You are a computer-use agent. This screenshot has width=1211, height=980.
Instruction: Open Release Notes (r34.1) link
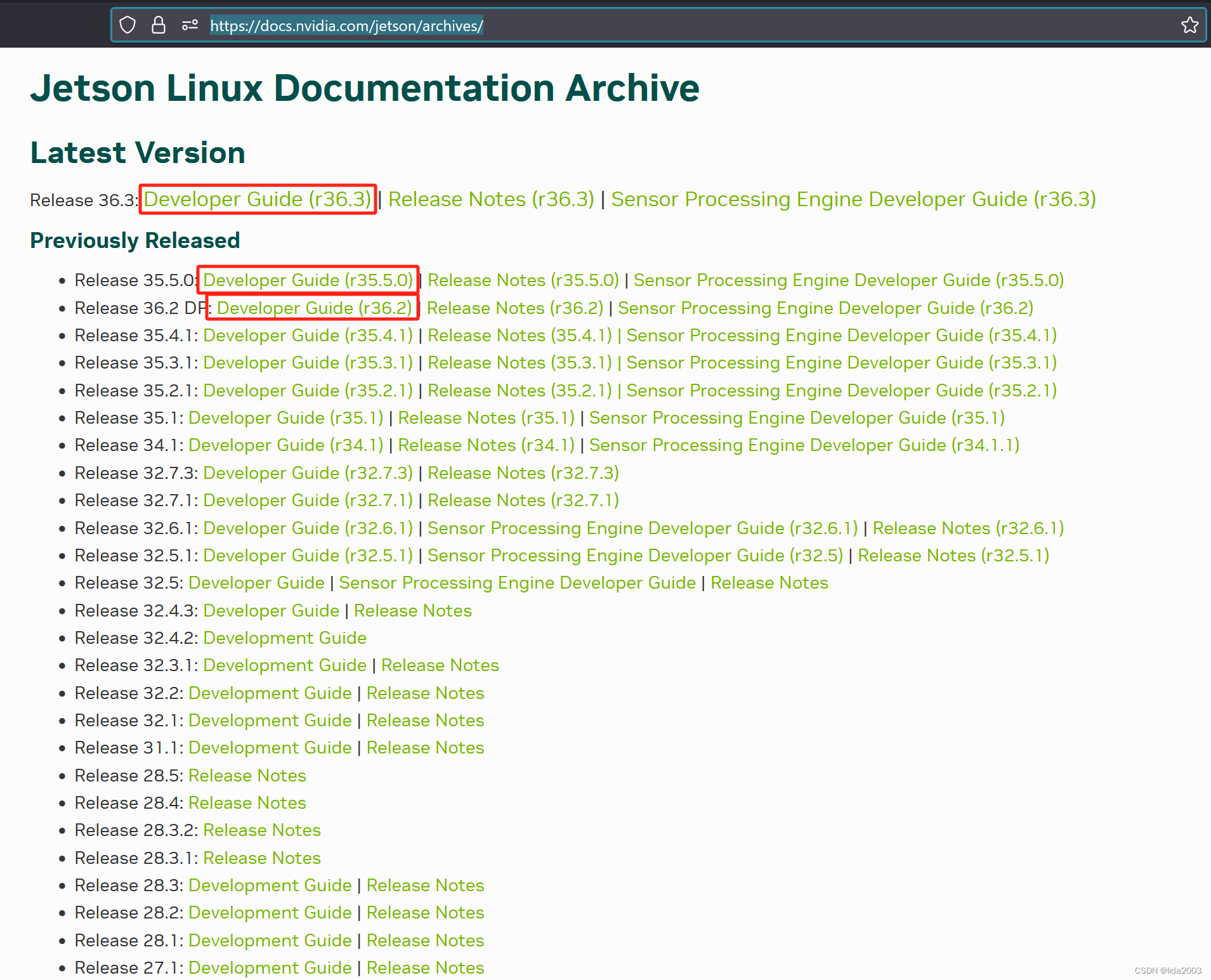(x=486, y=445)
